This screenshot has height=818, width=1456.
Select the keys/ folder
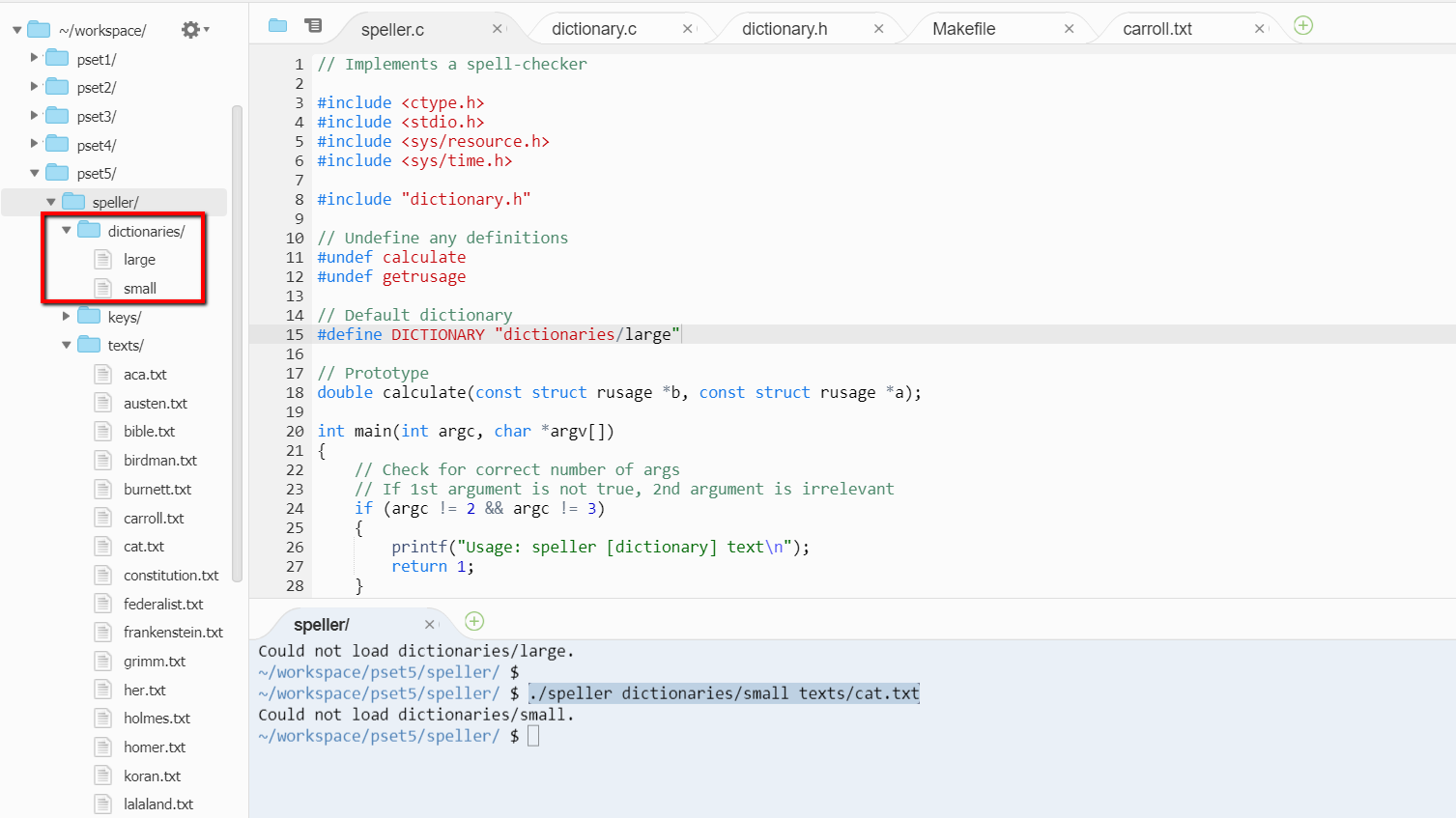point(125,317)
